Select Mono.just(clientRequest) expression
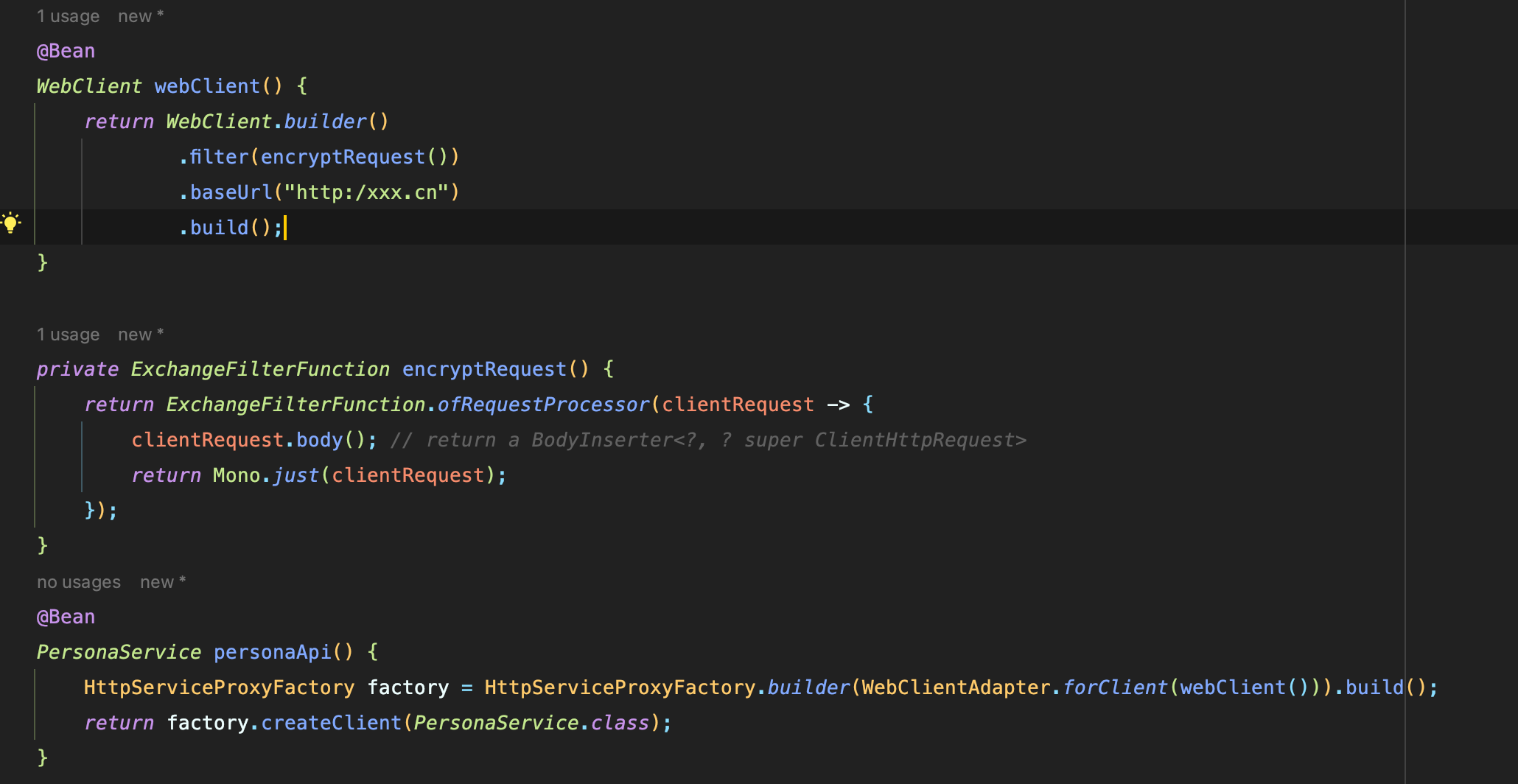 (x=358, y=475)
